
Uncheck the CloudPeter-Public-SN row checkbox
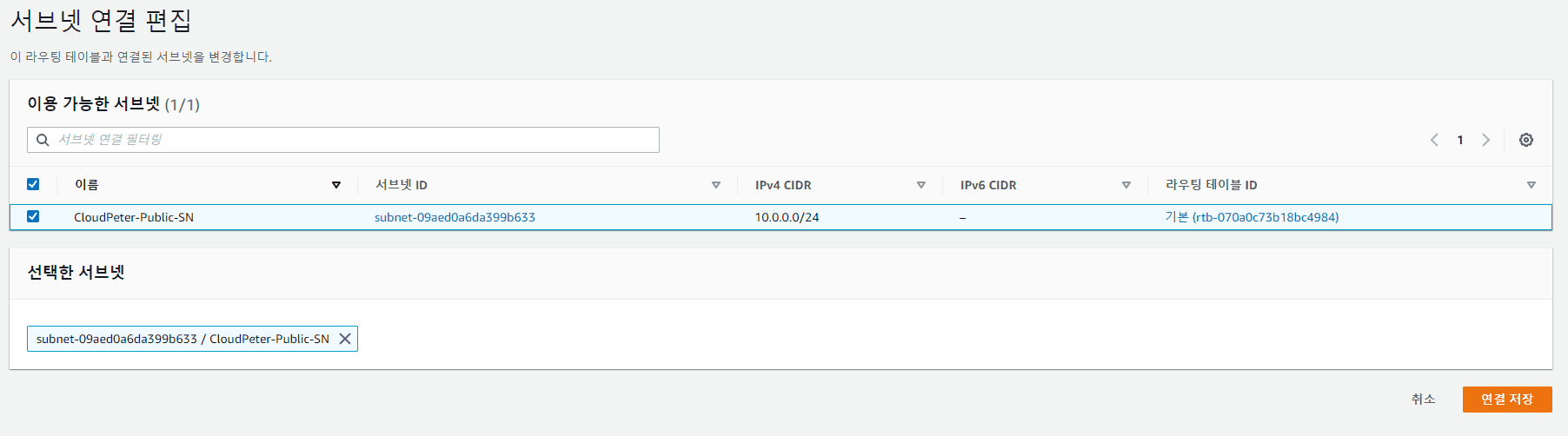pyautogui.click(x=33, y=216)
